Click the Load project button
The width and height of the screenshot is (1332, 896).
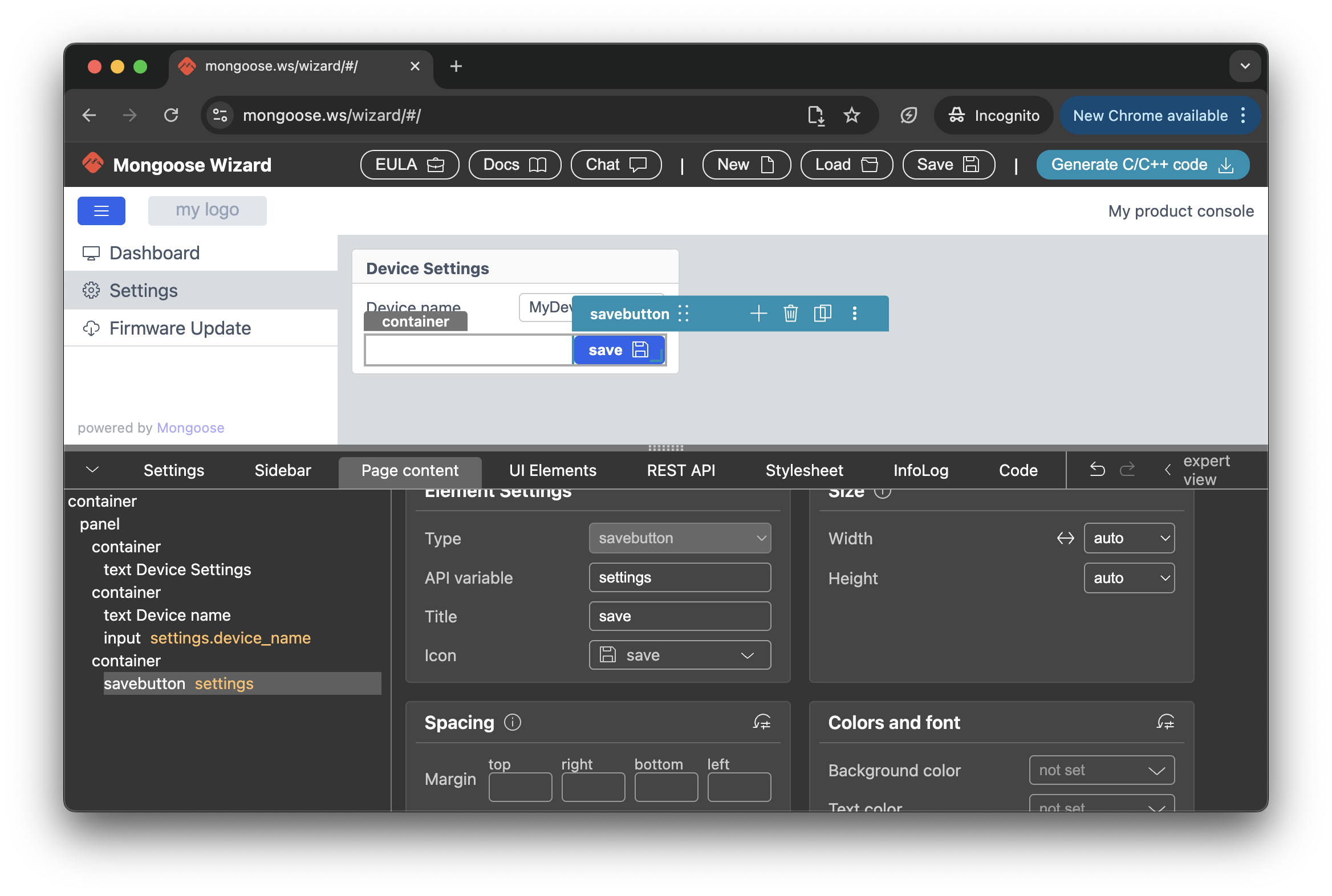846,165
